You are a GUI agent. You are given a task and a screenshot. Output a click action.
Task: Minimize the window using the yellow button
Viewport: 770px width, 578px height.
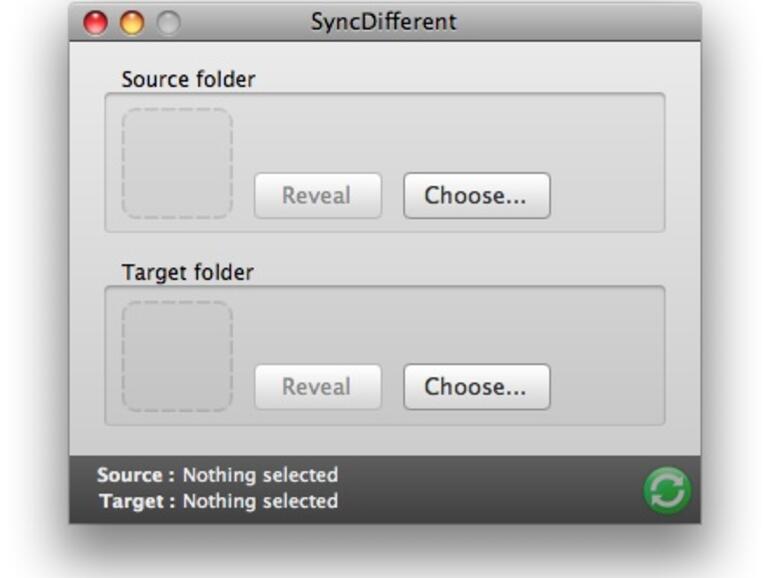[x=132, y=22]
